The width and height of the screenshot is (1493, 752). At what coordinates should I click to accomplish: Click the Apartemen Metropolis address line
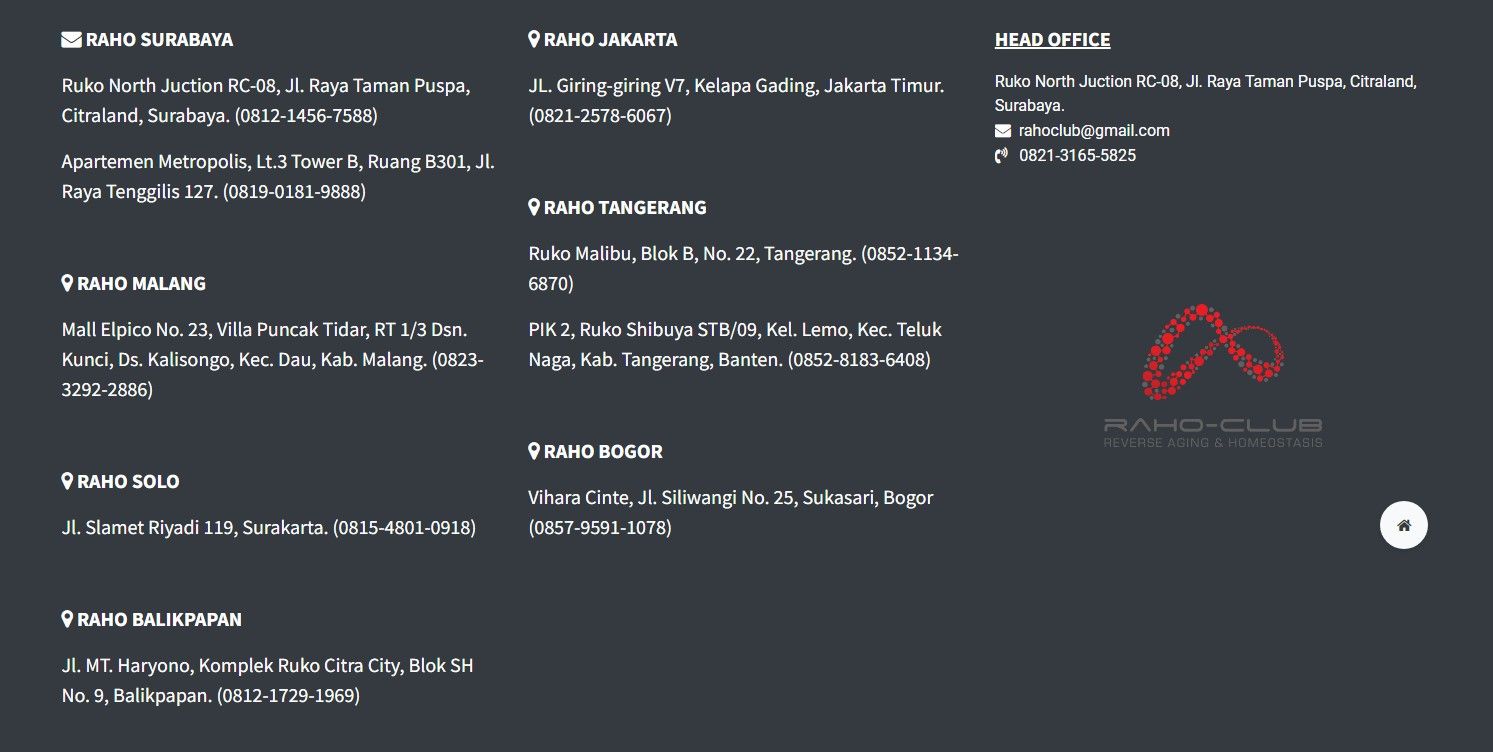point(278,177)
